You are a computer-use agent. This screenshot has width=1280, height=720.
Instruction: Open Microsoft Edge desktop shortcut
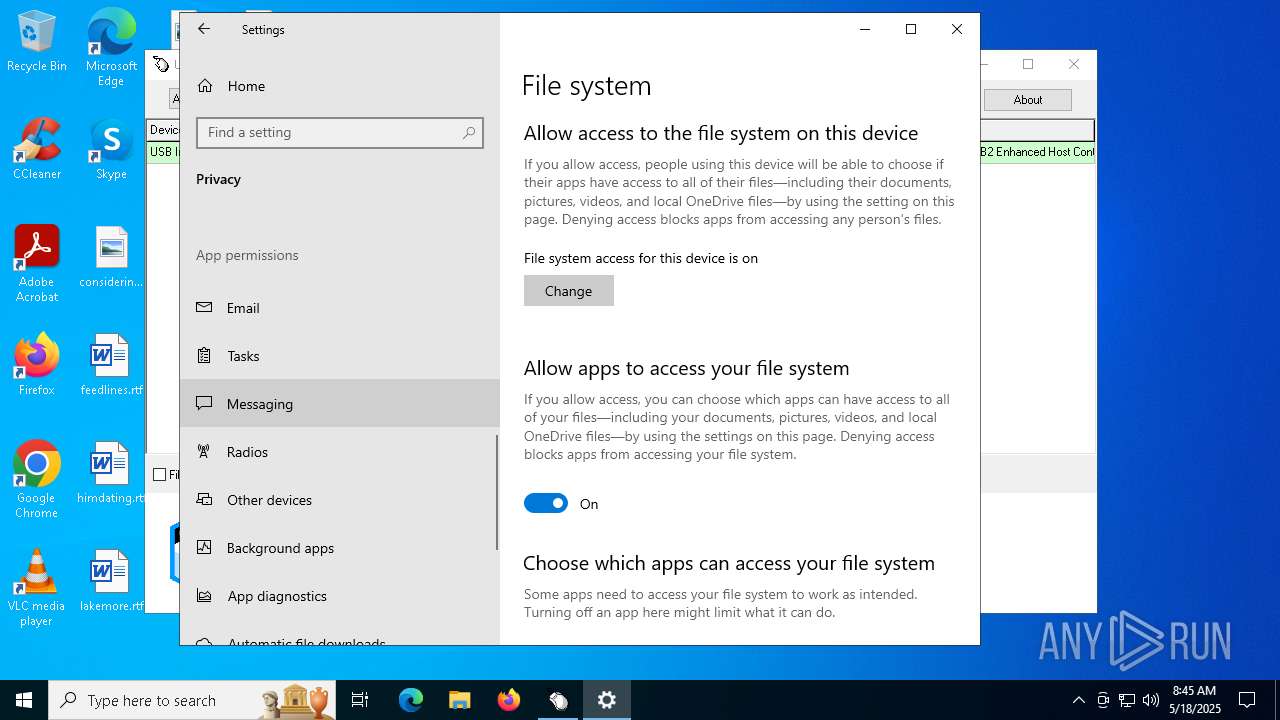[x=111, y=48]
